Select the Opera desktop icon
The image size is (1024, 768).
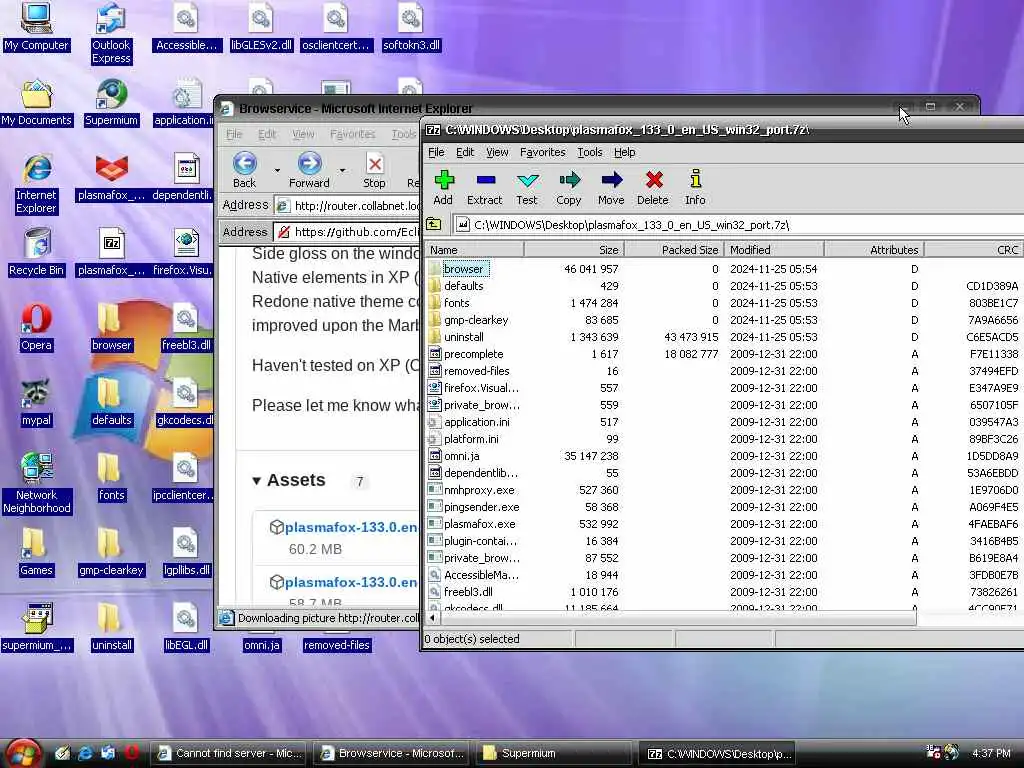pyautogui.click(x=36, y=327)
